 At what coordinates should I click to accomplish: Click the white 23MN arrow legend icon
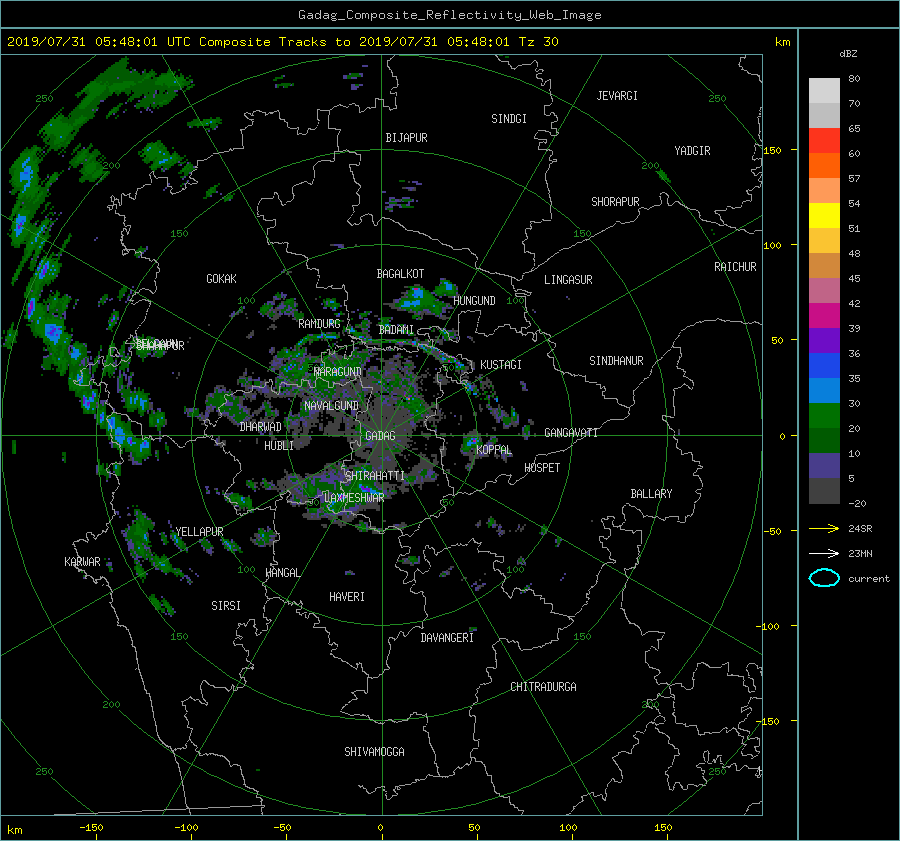(x=824, y=553)
